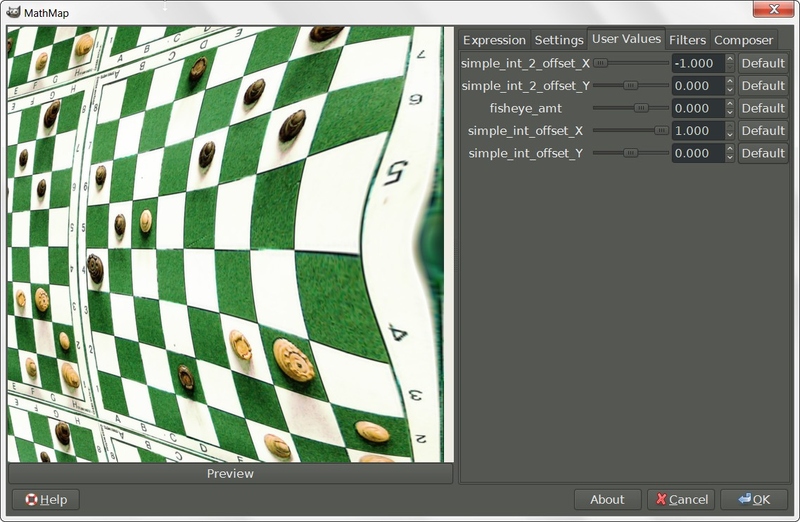Screen dimensions: 800x522
Task: Open the Expression tab
Action: click(494, 40)
